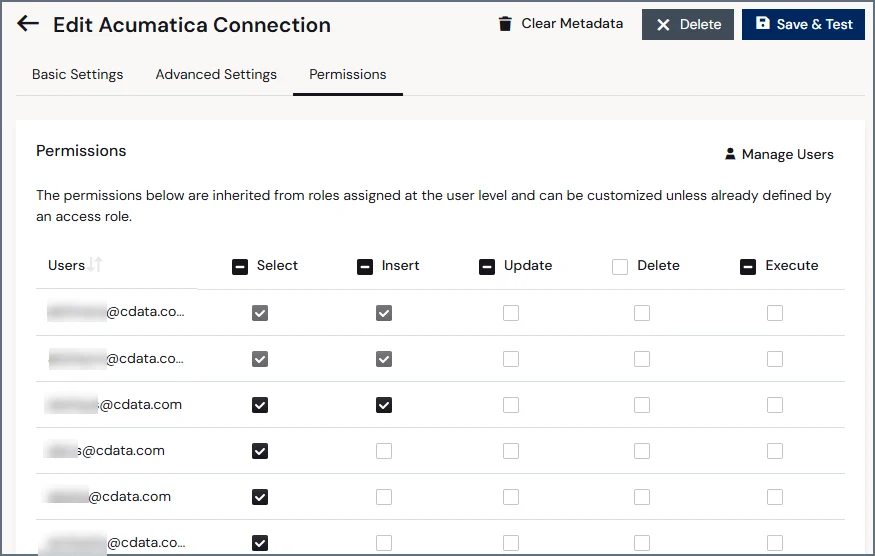Uncheck Insert for the first user row
Viewport: 875px width, 556px height.
(384, 313)
